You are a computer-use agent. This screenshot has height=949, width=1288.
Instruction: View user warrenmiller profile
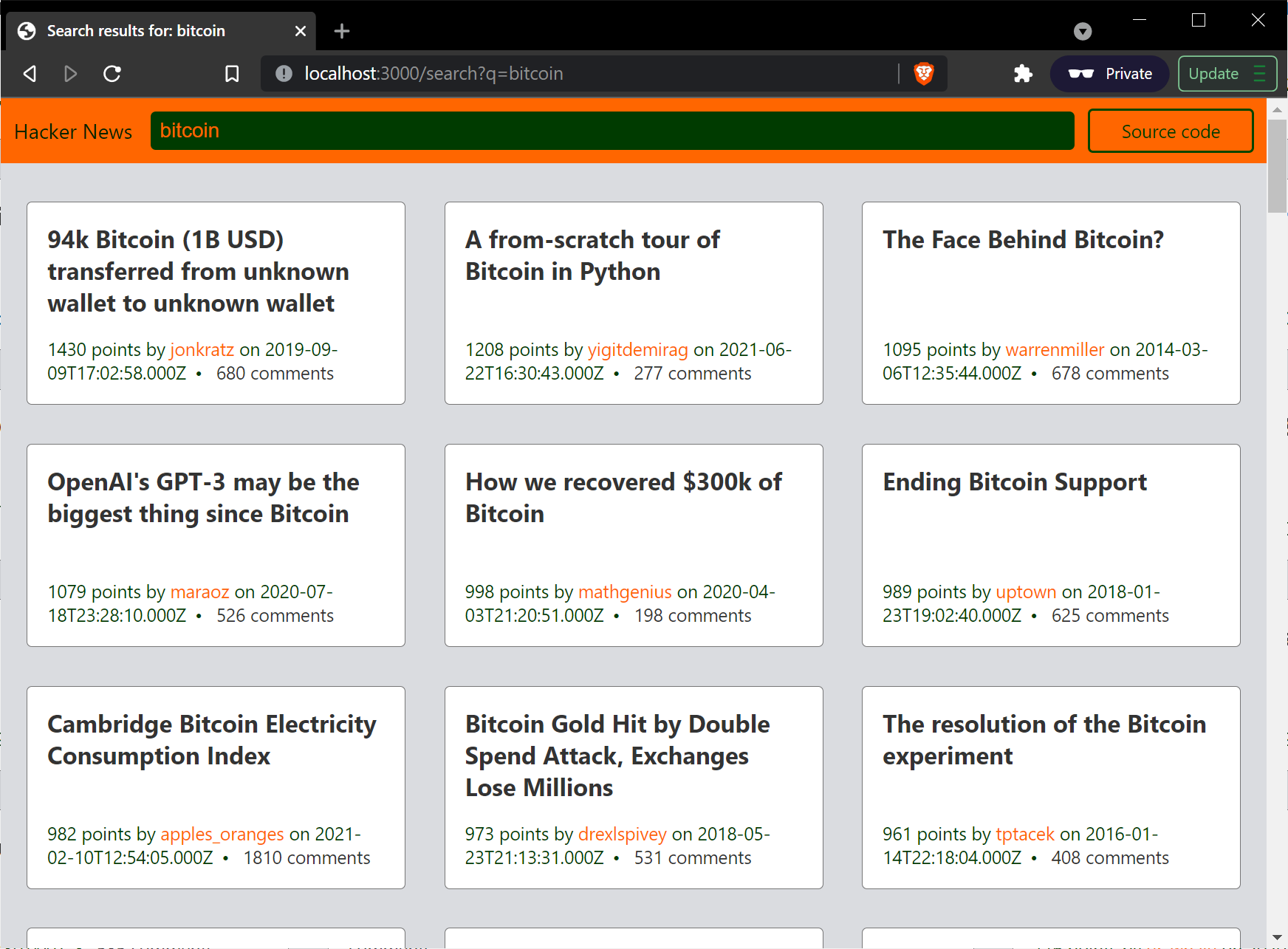[x=1055, y=349]
